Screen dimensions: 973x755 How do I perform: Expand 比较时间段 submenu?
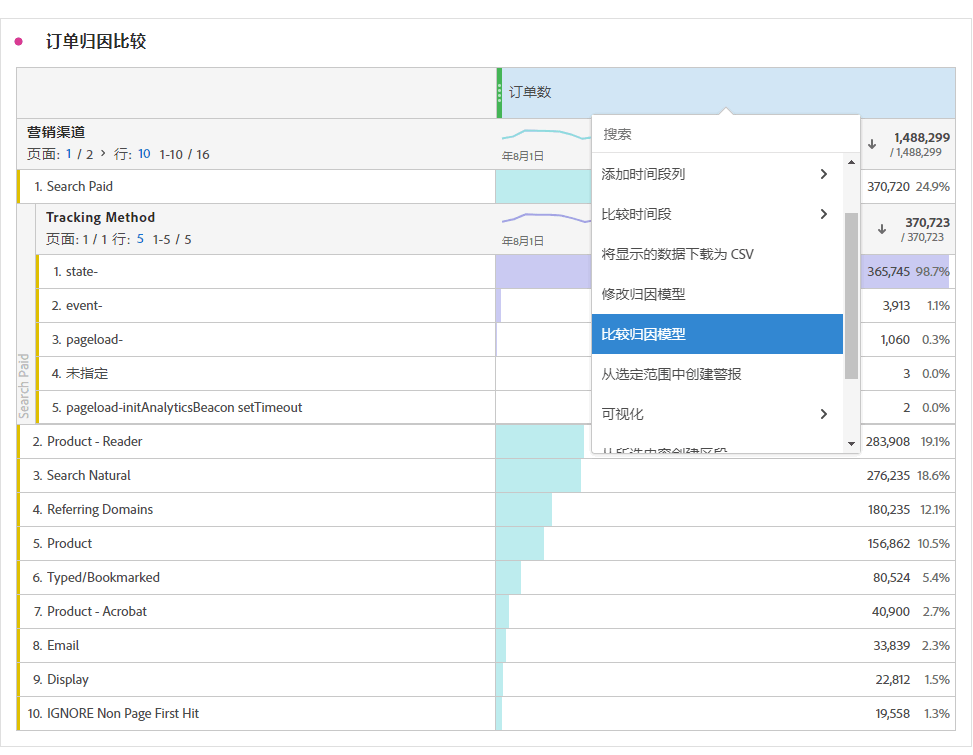pos(823,214)
